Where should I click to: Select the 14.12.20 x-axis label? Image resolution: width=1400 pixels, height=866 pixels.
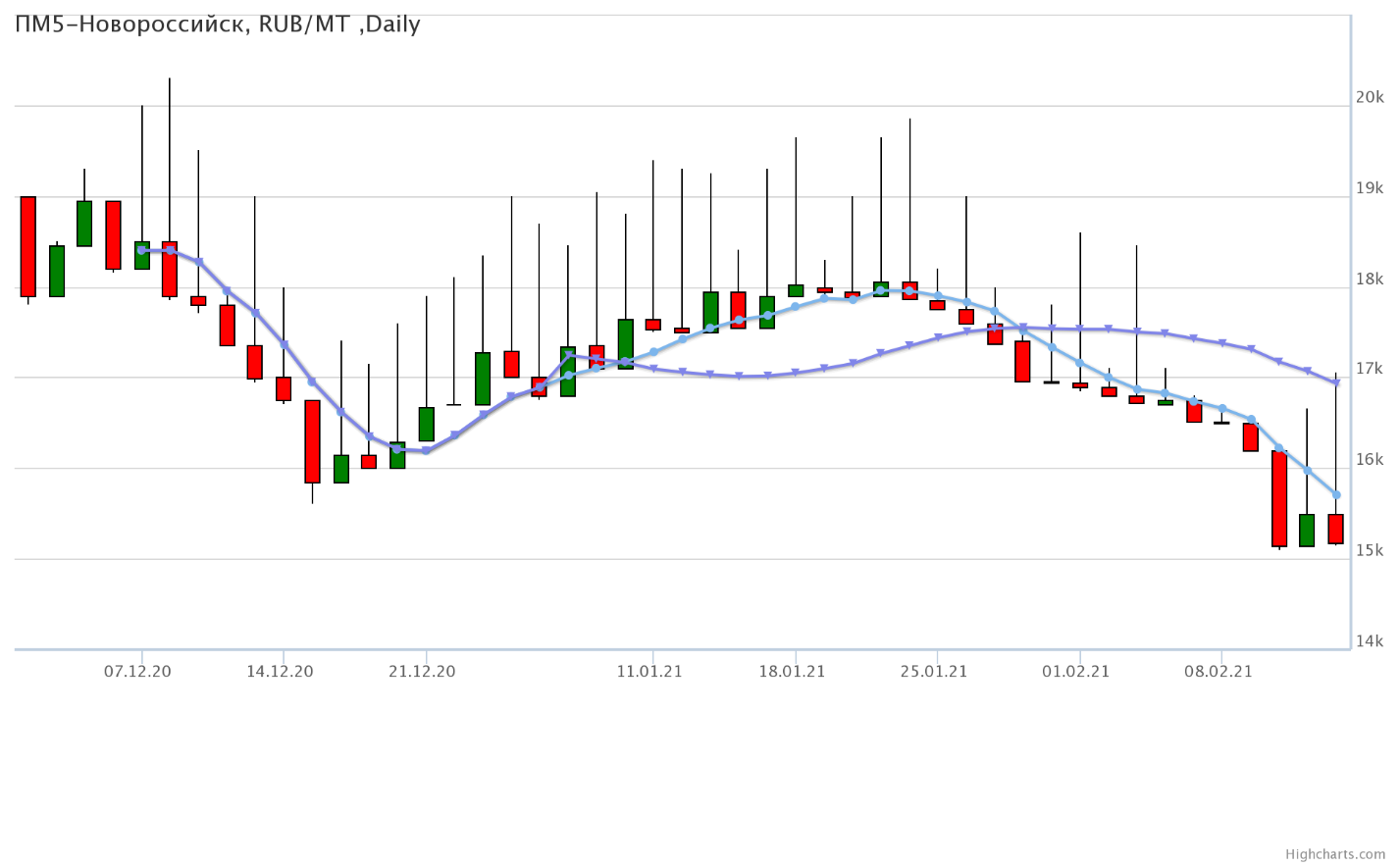point(280,671)
